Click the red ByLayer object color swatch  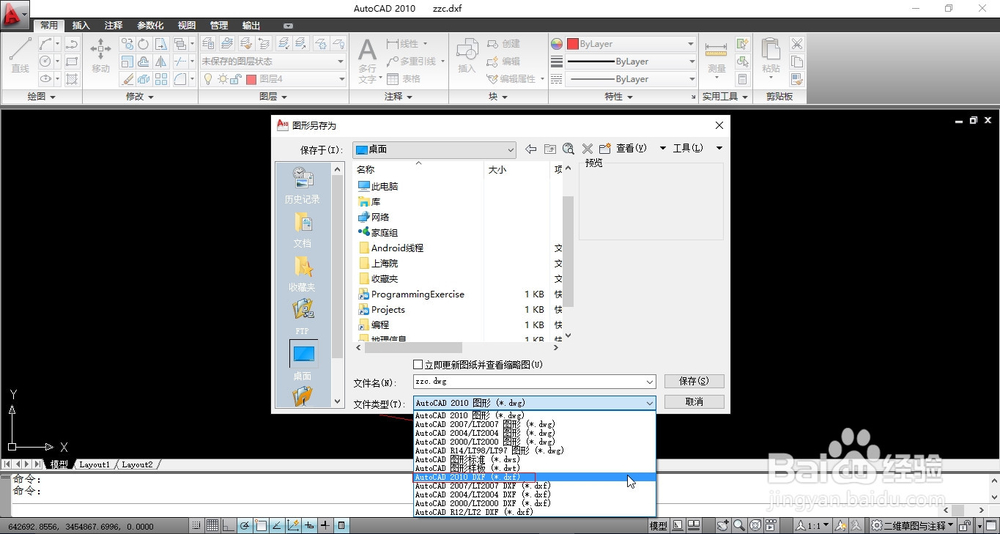point(573,44)
